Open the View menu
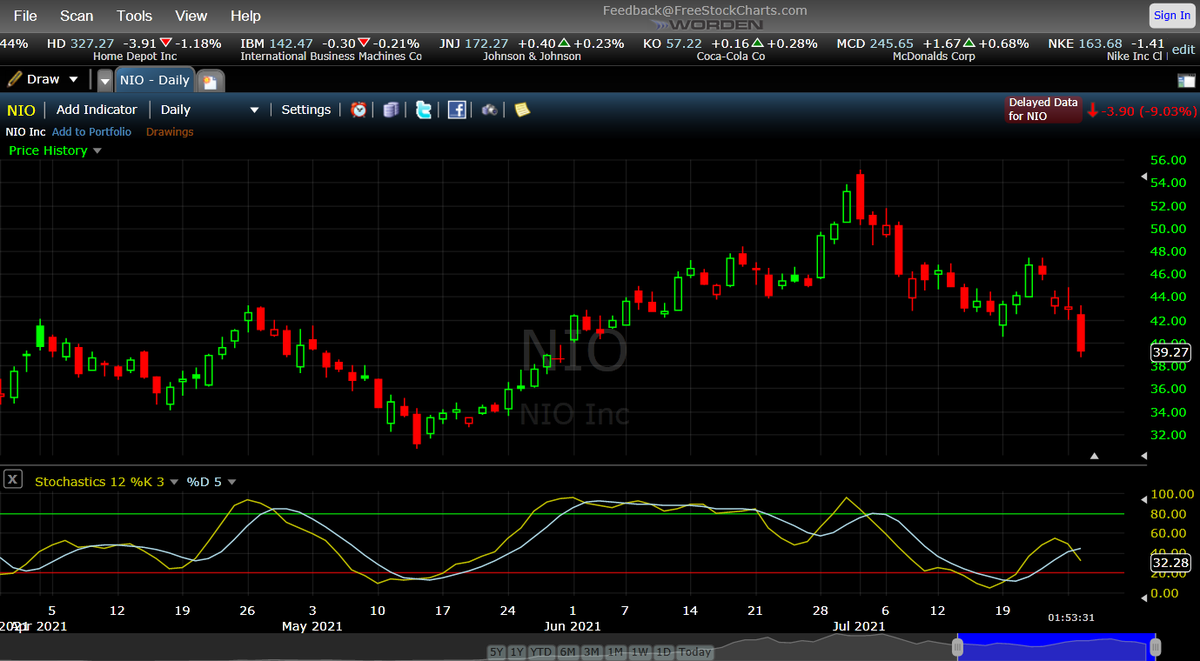The image size is (1200, 661). coord(191,16)
